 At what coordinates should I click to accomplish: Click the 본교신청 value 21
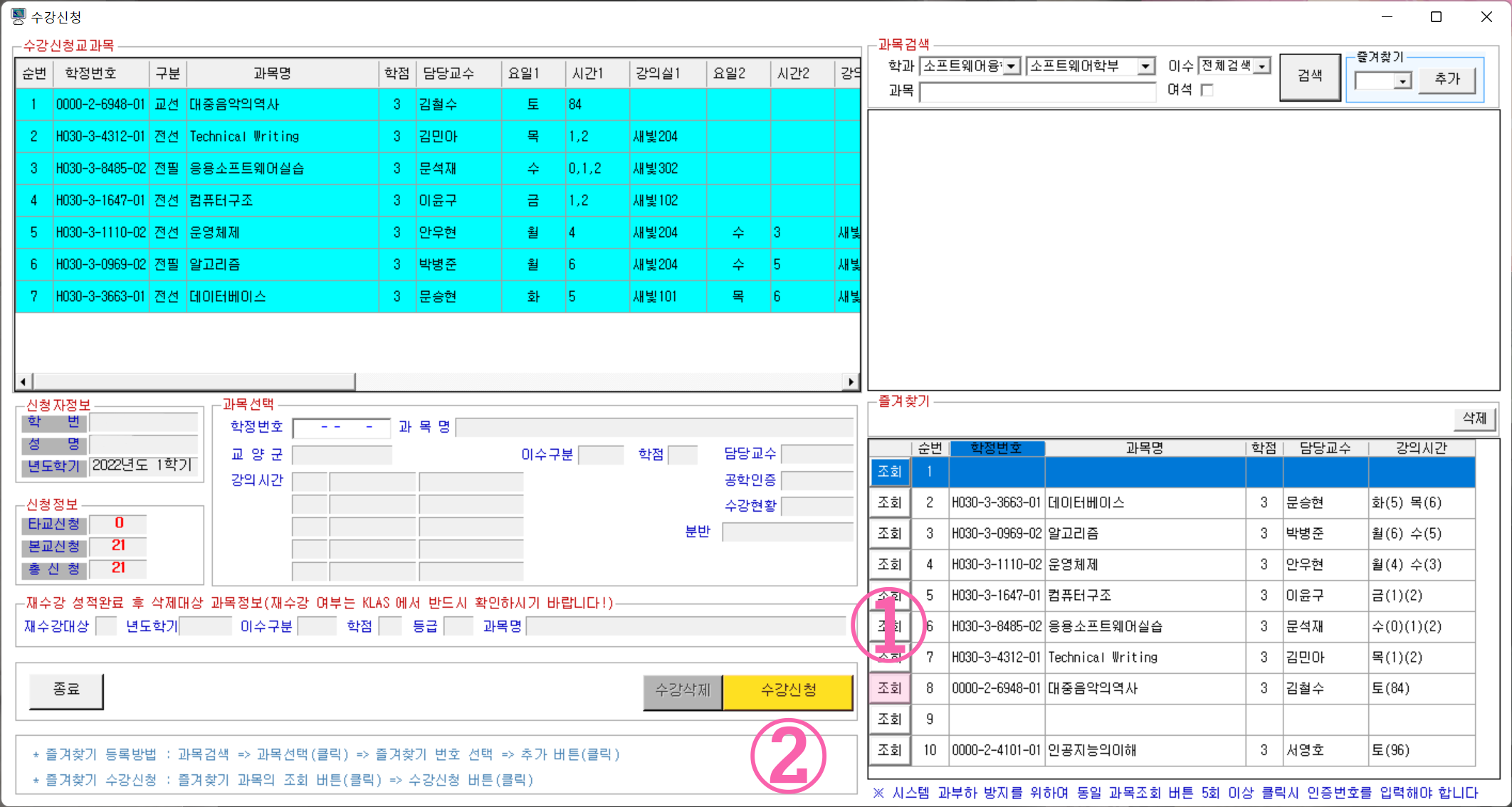coord(118,546)
